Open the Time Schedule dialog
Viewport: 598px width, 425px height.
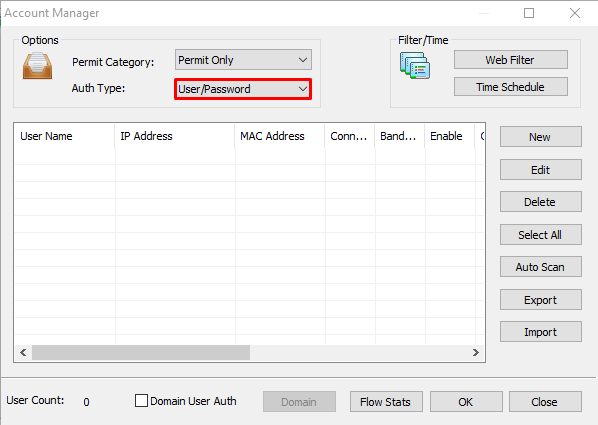pos(510,87)
